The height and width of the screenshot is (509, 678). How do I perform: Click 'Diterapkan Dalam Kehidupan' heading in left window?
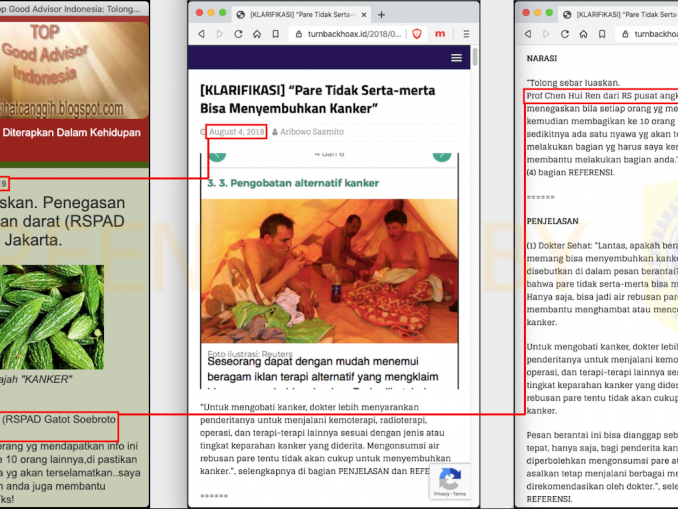(71, 132)
